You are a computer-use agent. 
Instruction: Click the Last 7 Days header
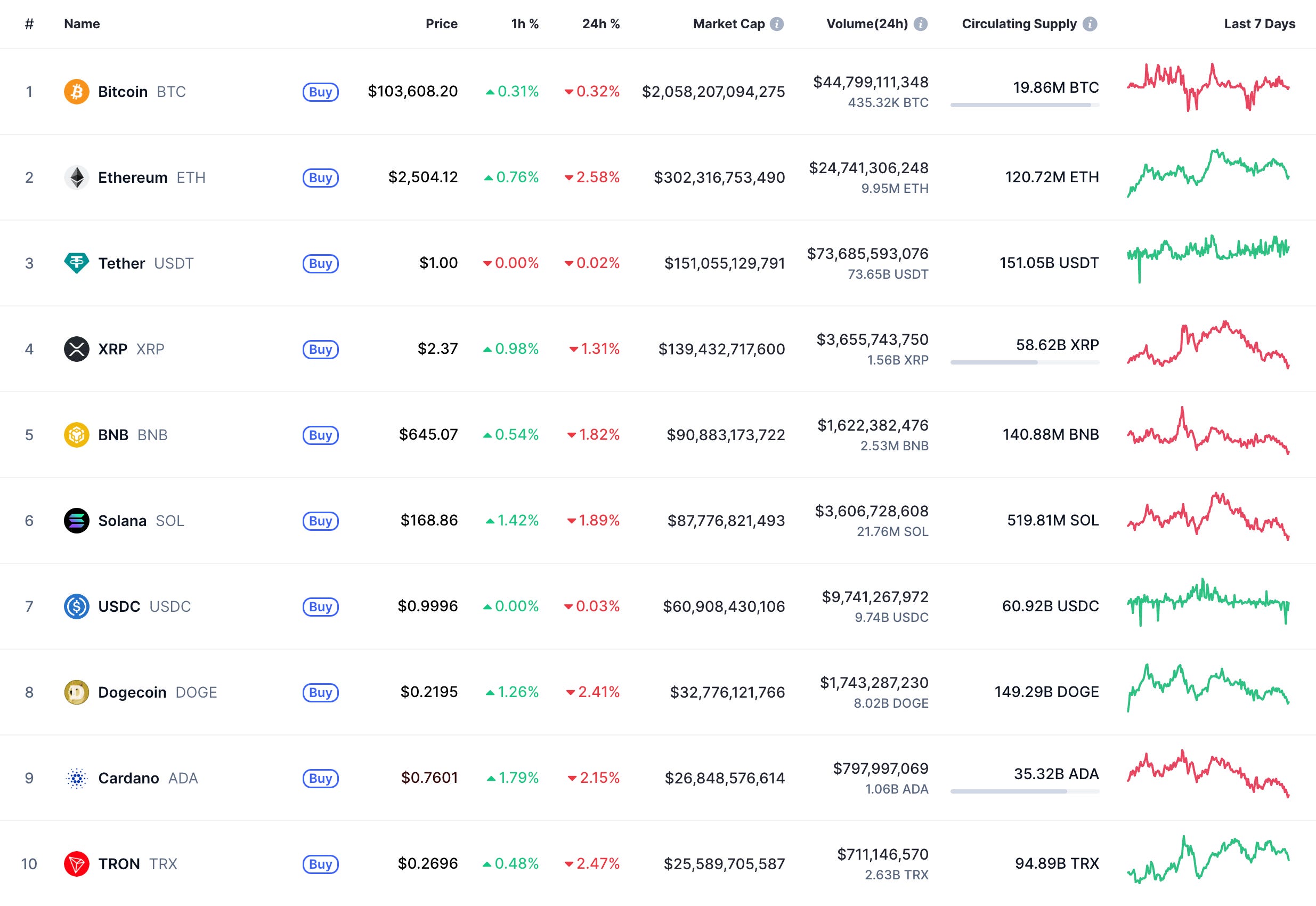point(1259,24)
